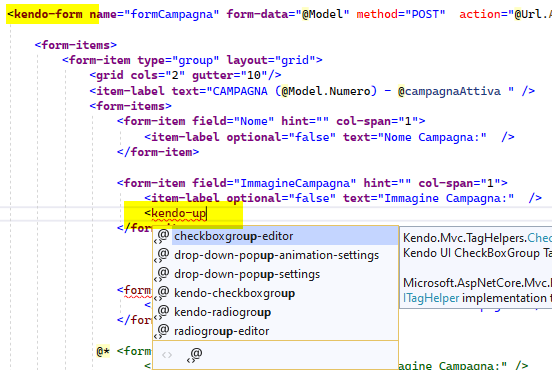552x370 pixels.
Task: Click tag helper icon beside radiogroup-editor
Action: [x=162, y=331]
